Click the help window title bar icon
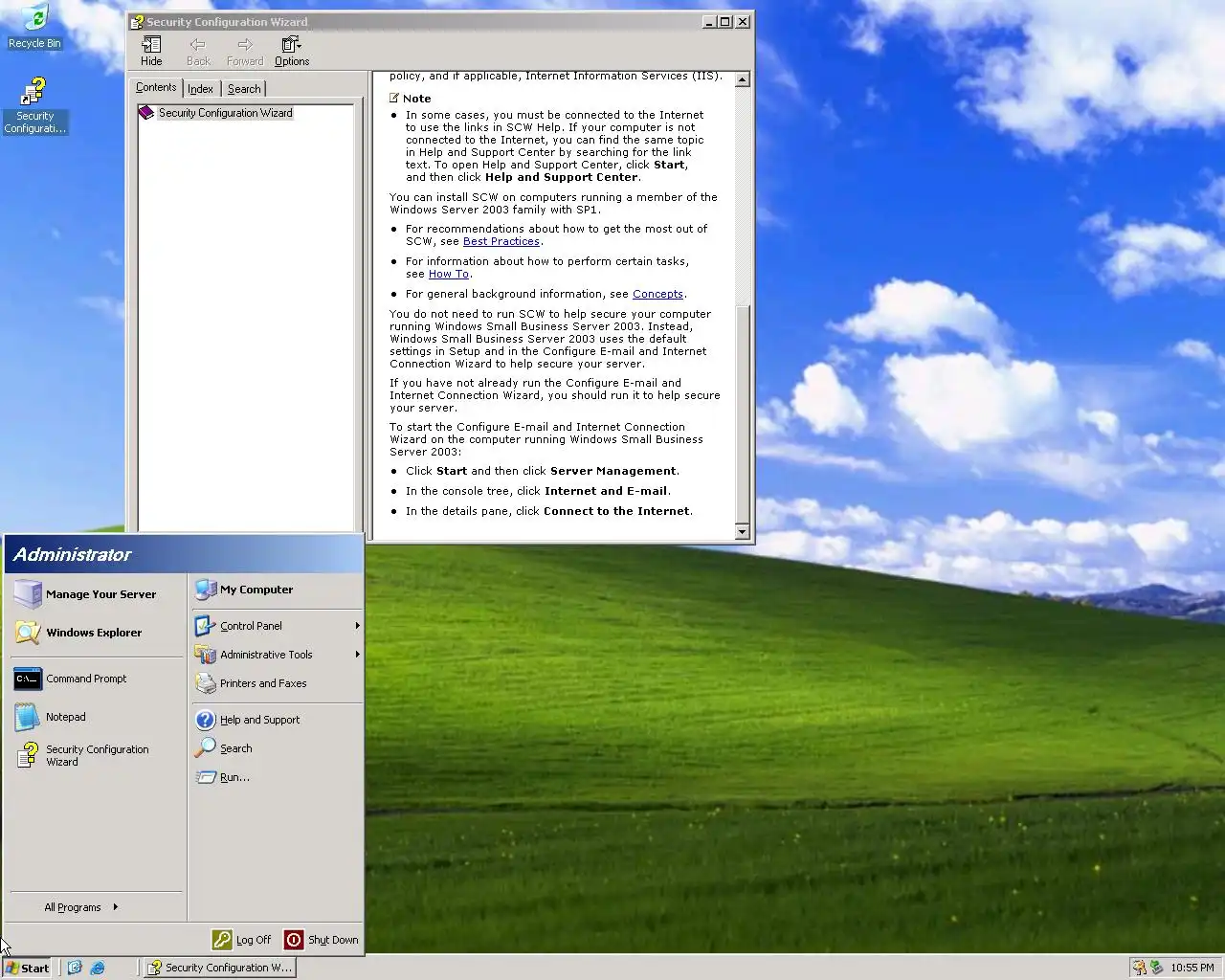1225x980 pixels. 137,21
